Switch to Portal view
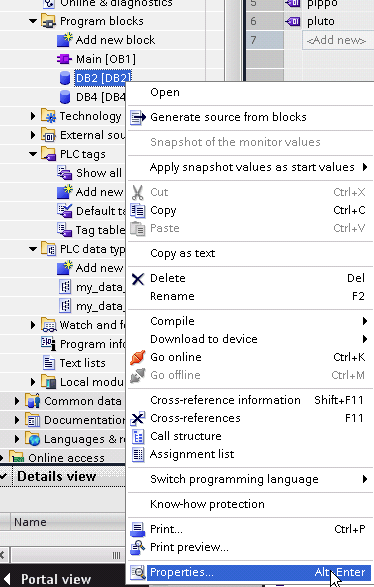The height and width of the screenshot is (587, 374). coord(48,579)
